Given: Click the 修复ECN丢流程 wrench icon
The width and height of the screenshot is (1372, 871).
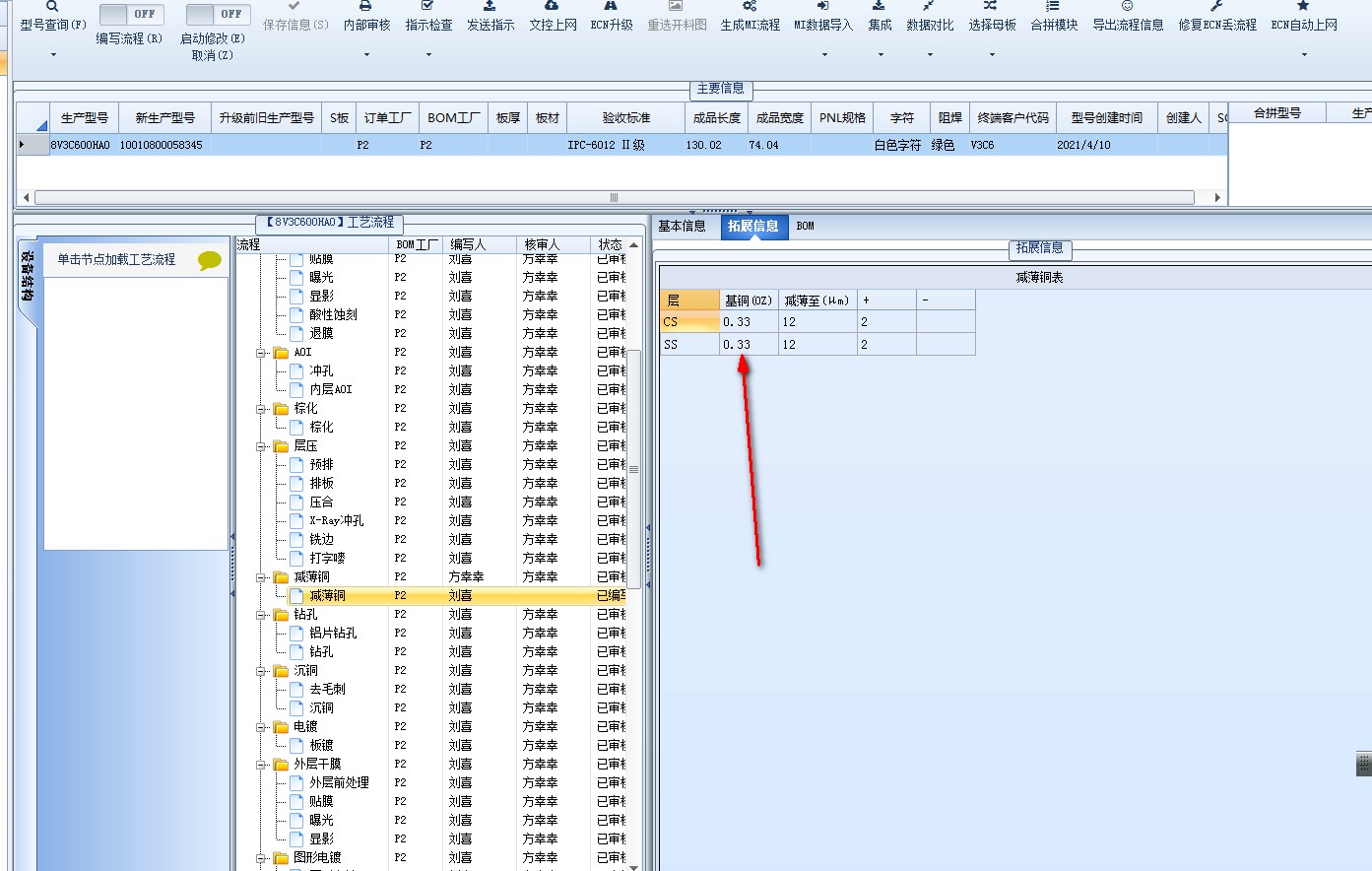Looking at the screenshot, I should (1216, 6).
